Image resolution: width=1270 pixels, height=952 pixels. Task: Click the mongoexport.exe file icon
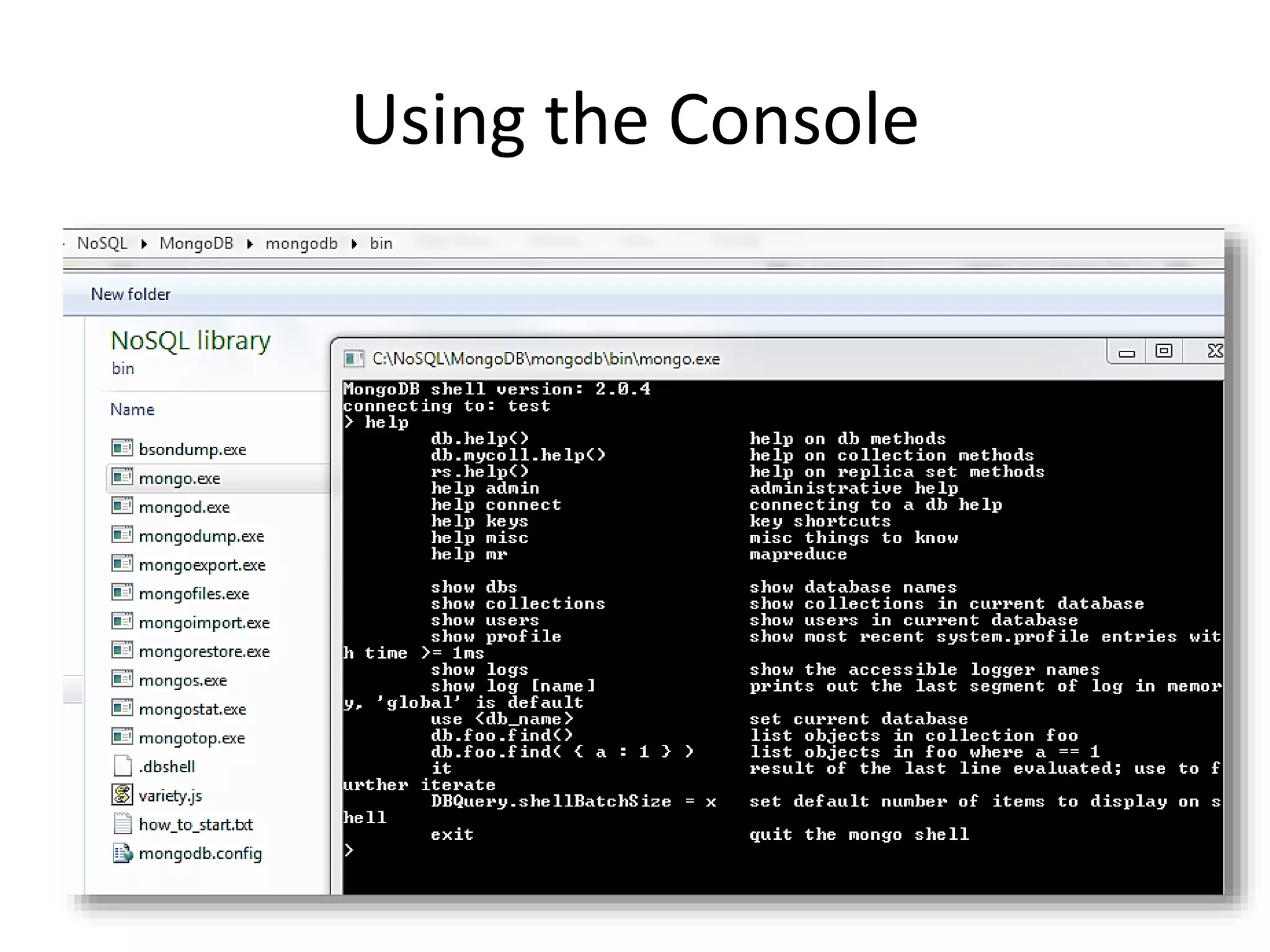[122, 563]
